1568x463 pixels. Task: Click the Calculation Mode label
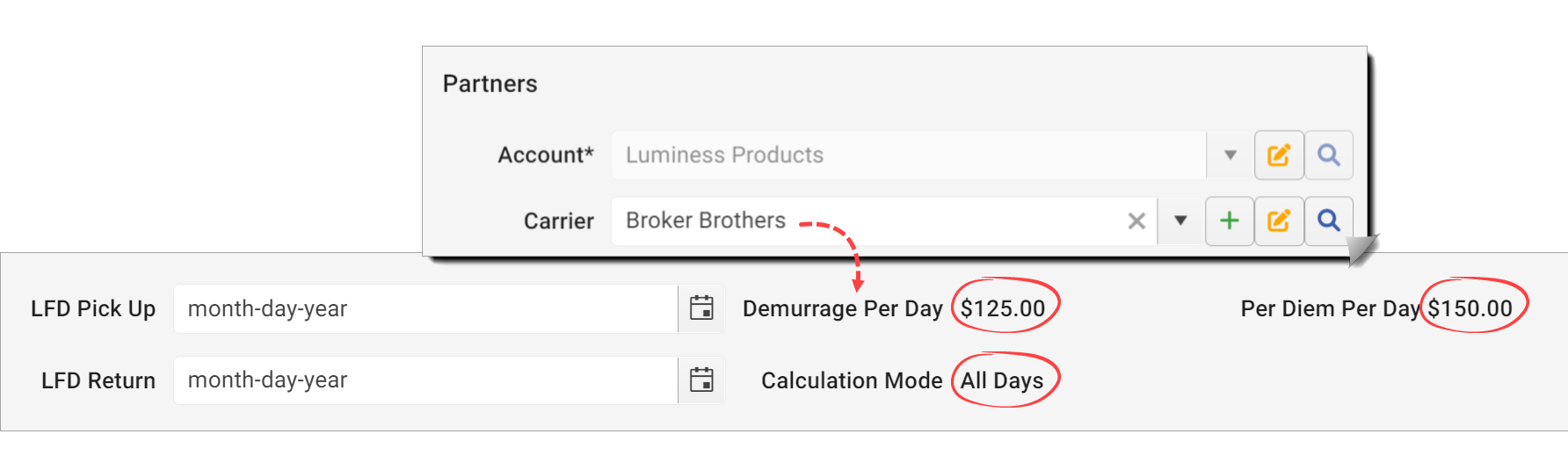pos(852,380)
